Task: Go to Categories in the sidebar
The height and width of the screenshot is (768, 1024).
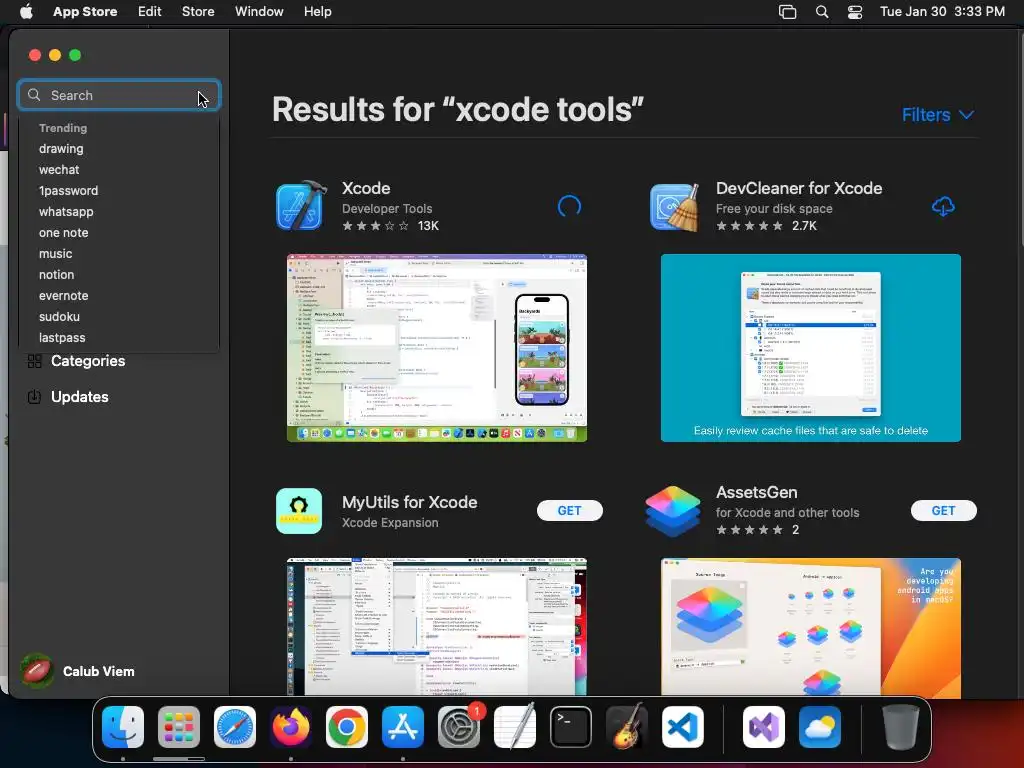Action: [88, 361]
